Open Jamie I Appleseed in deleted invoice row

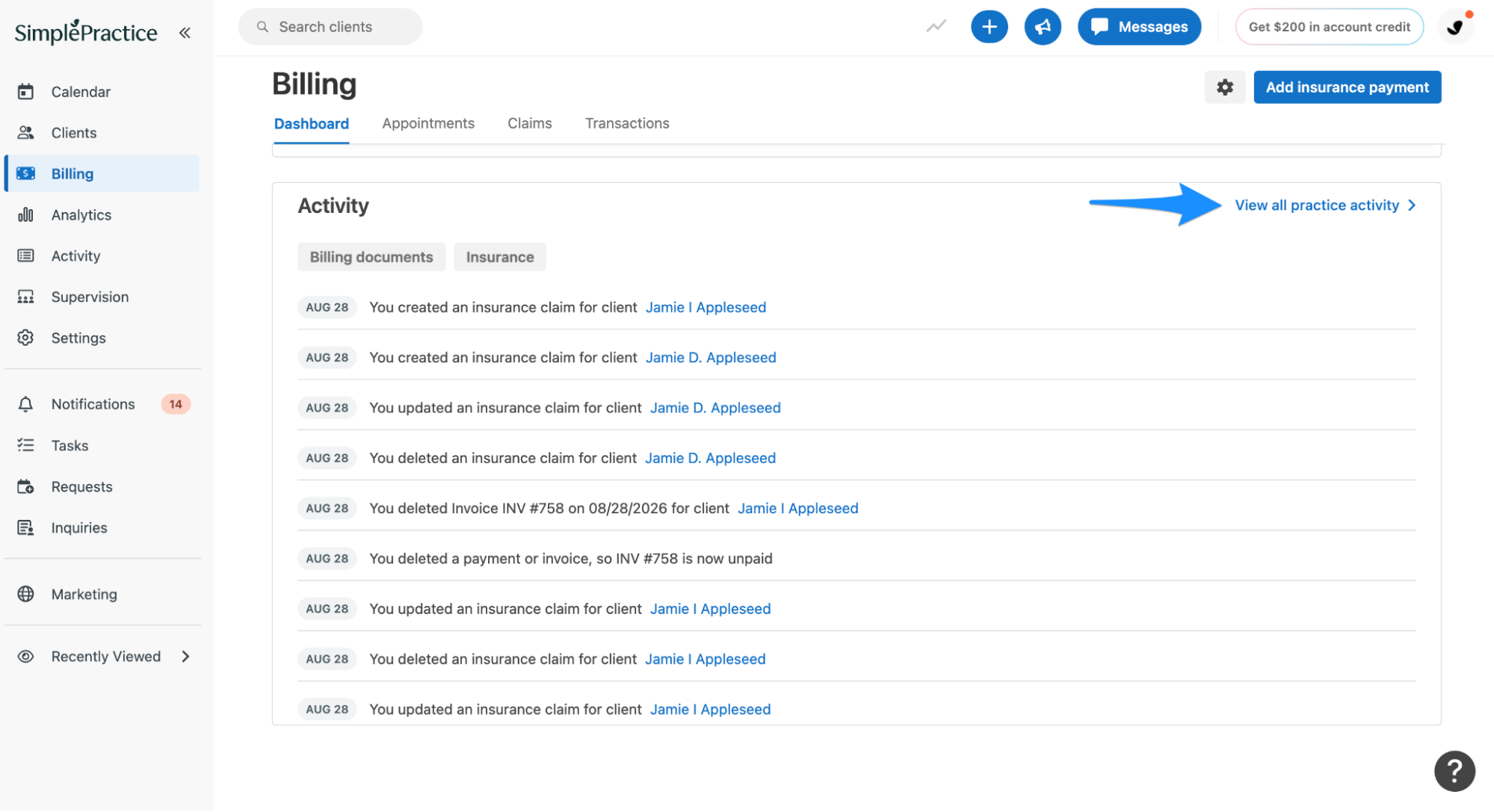[797, 509]
